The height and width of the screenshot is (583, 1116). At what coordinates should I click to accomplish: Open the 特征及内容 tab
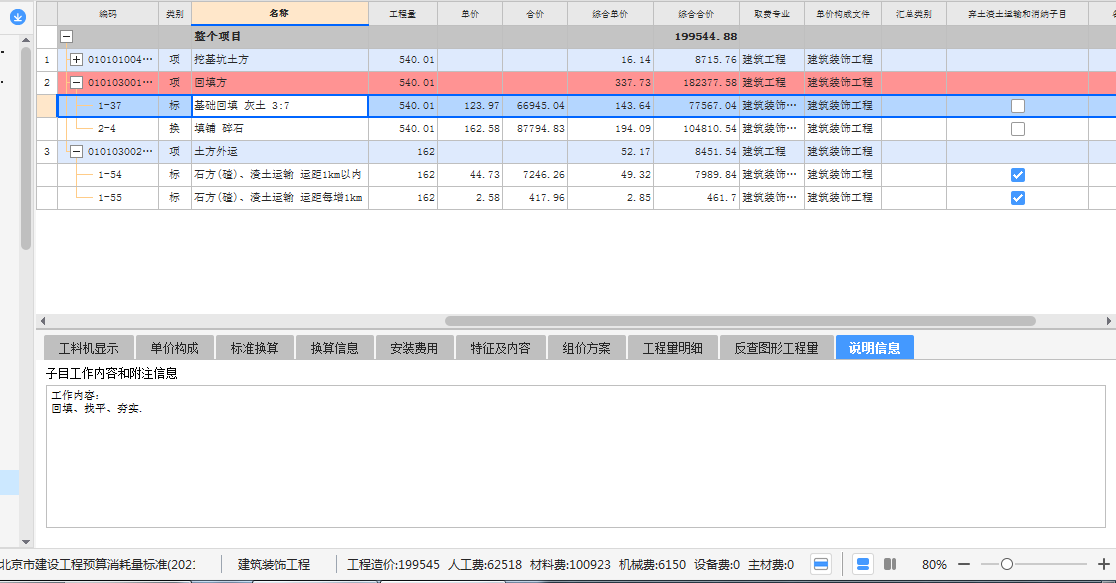pos(500,348)
